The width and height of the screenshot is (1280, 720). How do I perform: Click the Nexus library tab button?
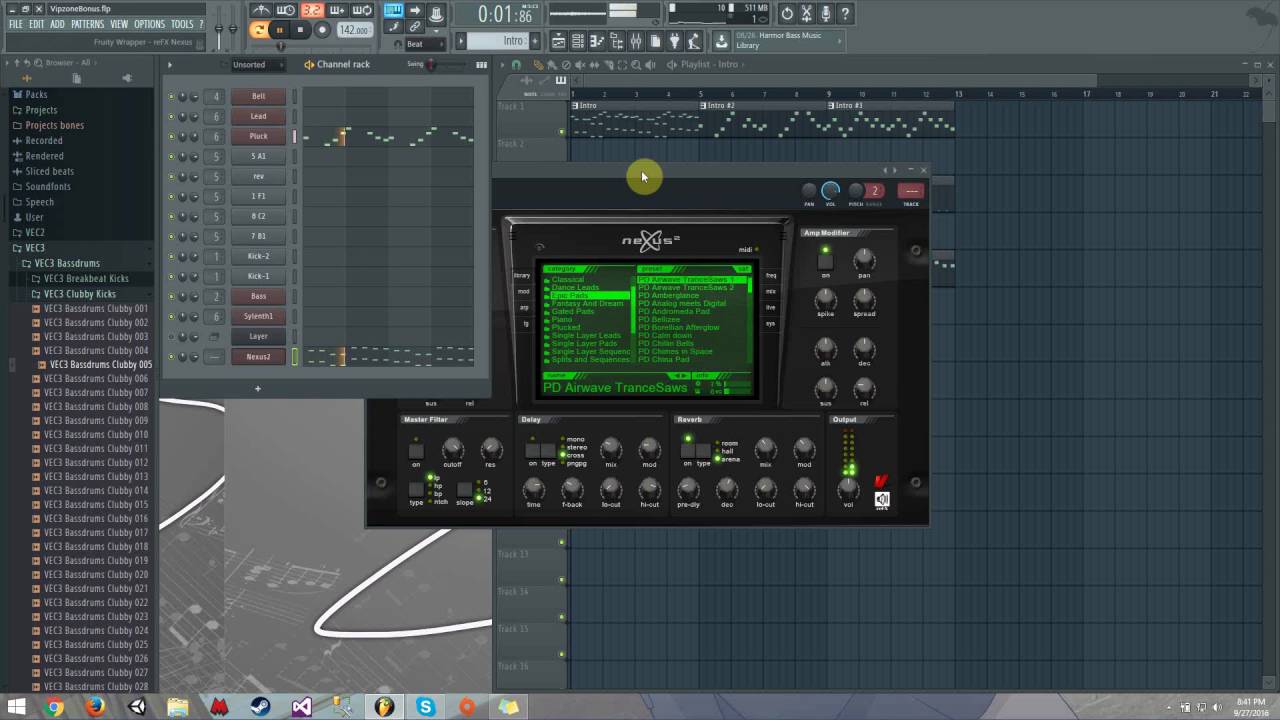coord(522,275)
